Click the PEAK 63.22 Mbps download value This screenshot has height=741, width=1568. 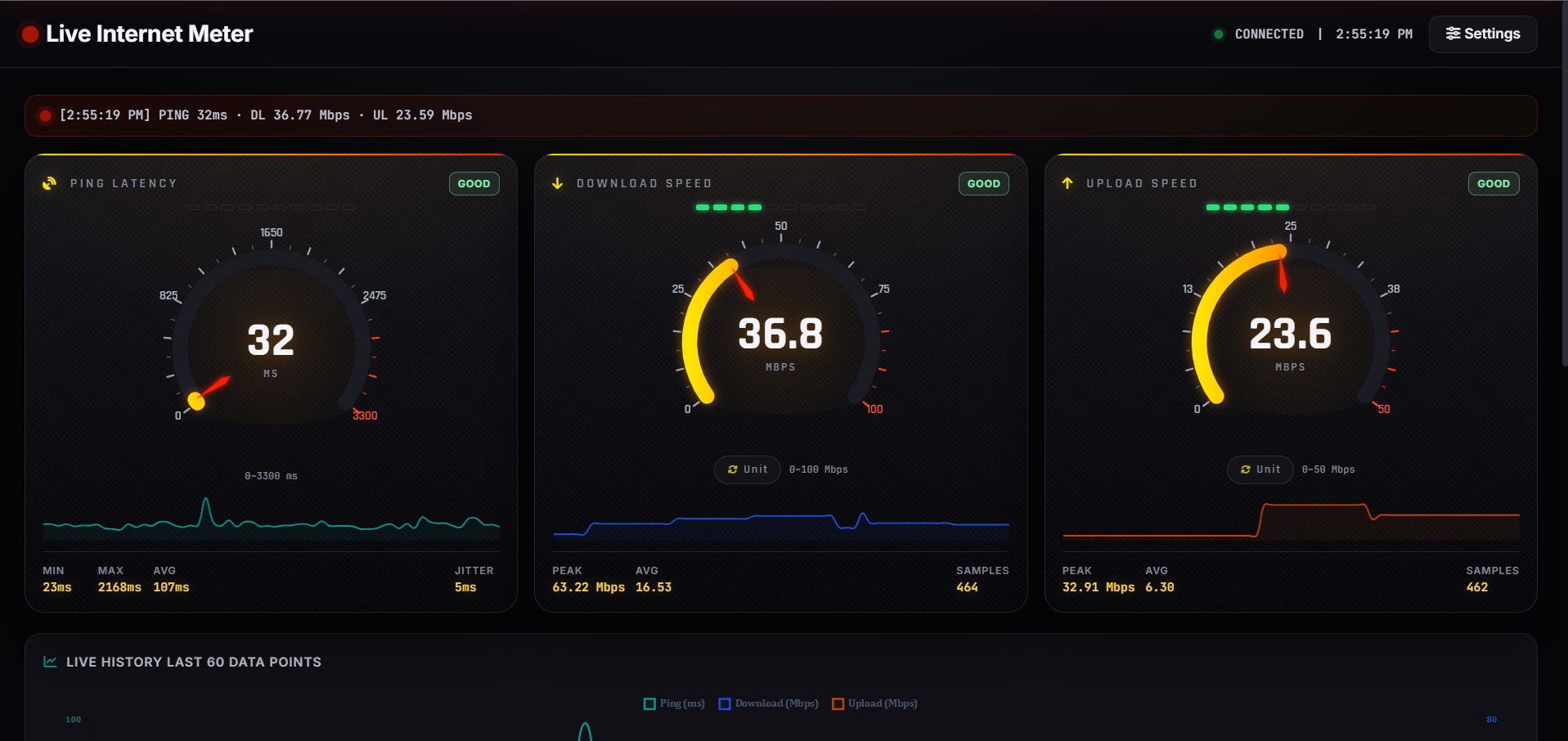588,587
